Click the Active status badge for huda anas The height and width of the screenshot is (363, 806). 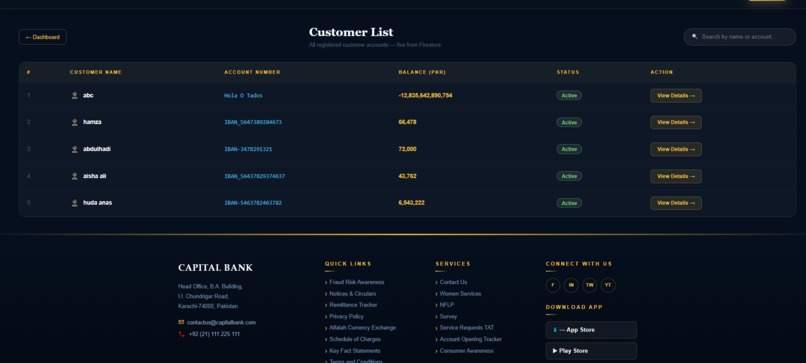(x=569, y=203)
